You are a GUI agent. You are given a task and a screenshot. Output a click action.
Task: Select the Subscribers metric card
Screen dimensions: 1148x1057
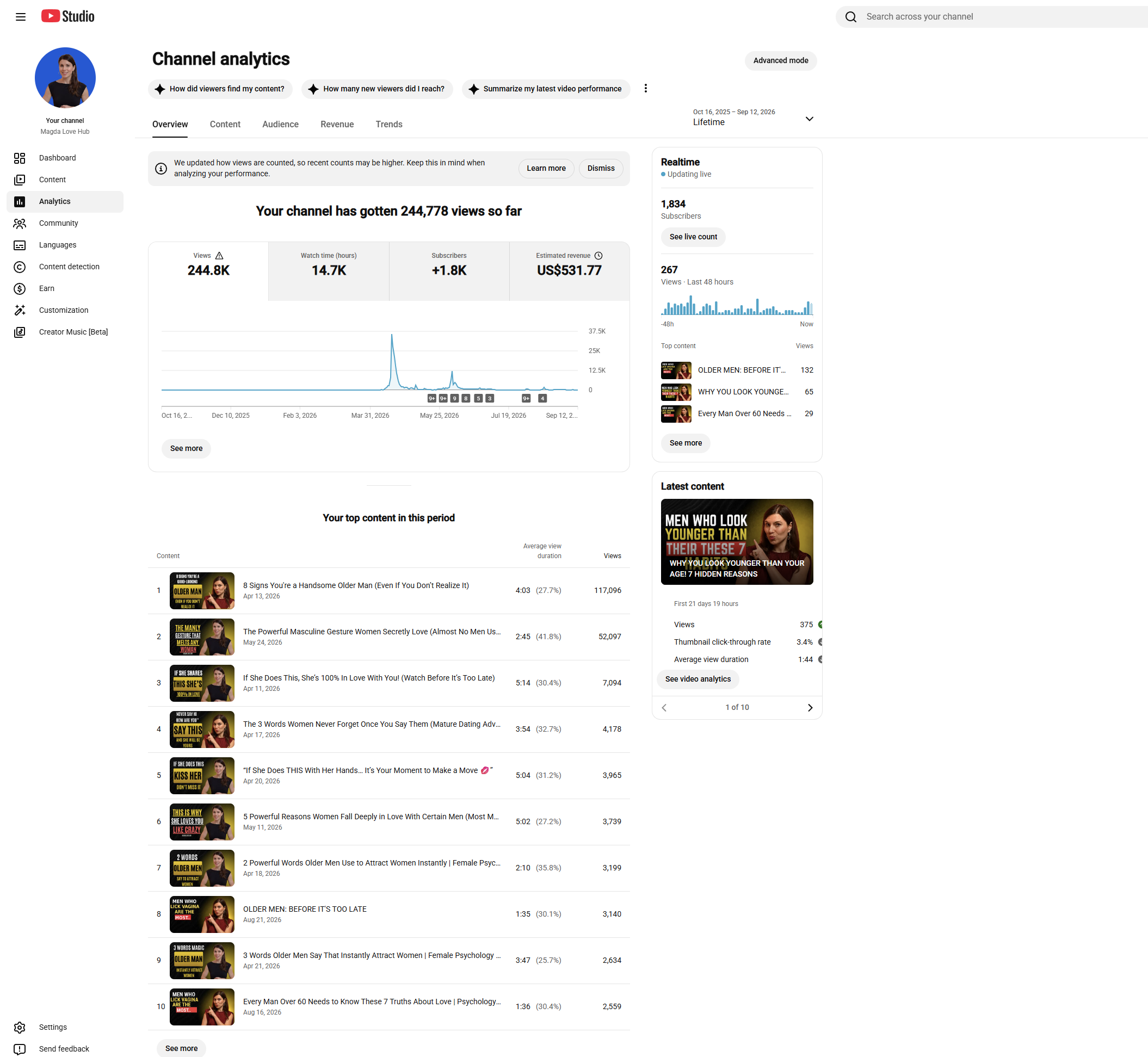coord(449,270)
